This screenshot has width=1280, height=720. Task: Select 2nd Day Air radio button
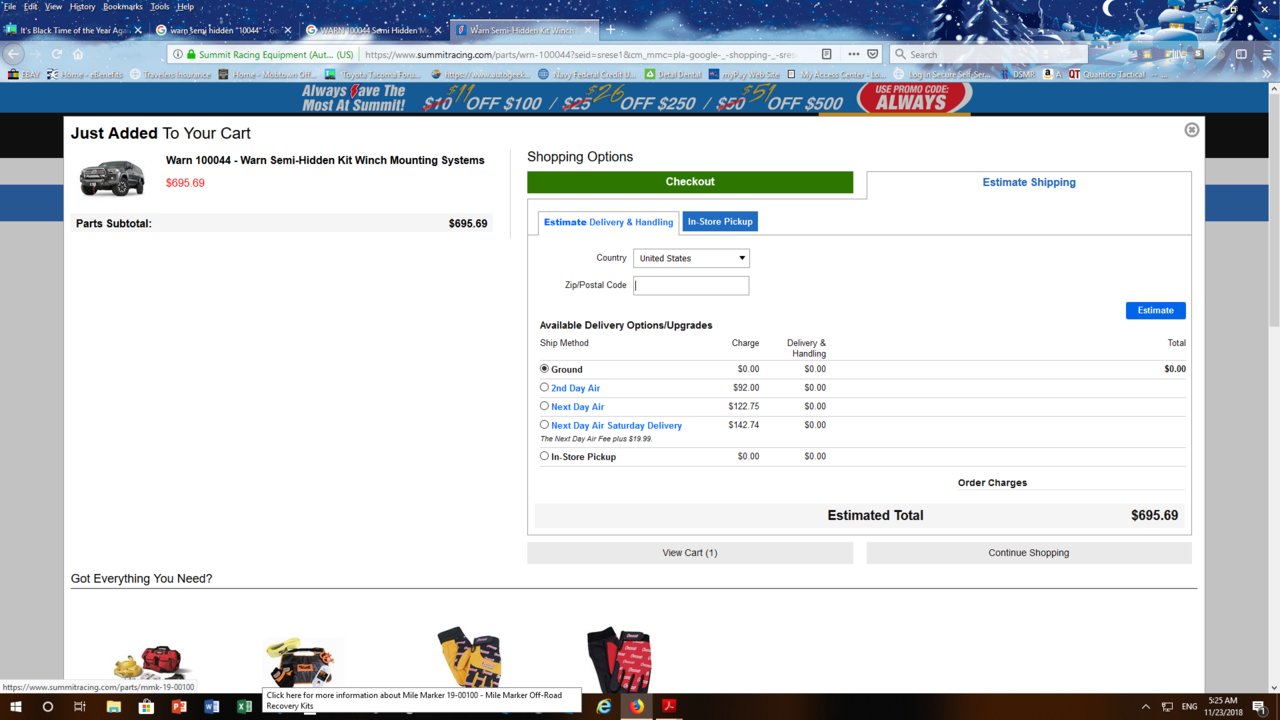544,387
